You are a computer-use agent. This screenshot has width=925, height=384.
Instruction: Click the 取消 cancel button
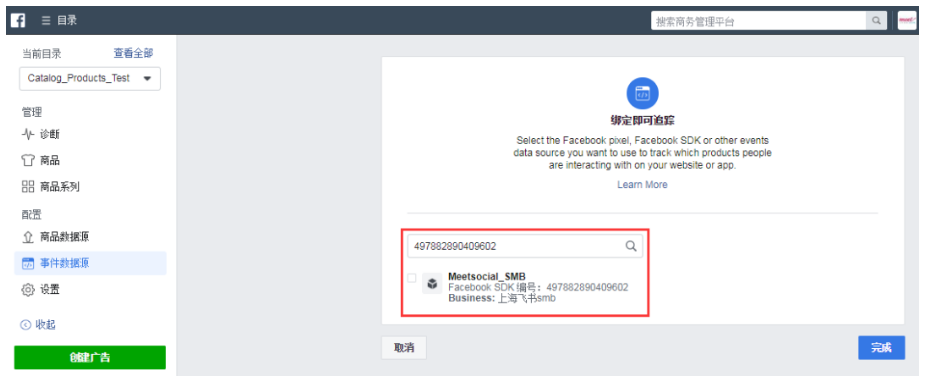(404, 348)
